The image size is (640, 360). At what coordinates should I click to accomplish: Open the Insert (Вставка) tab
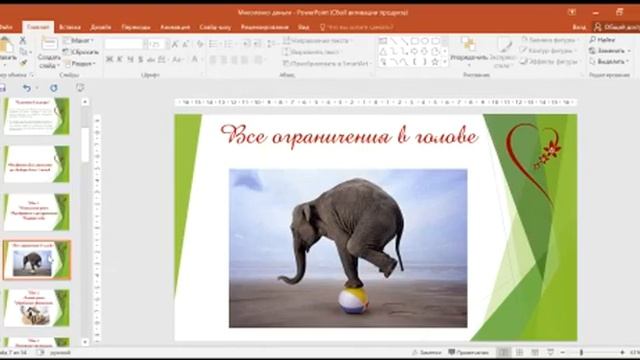(70, 27)
